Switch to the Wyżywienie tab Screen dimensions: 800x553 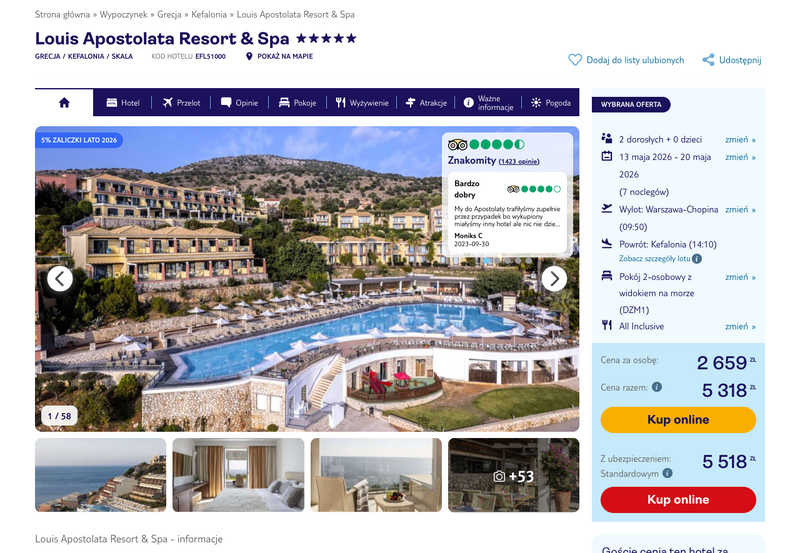pos(362,103)
